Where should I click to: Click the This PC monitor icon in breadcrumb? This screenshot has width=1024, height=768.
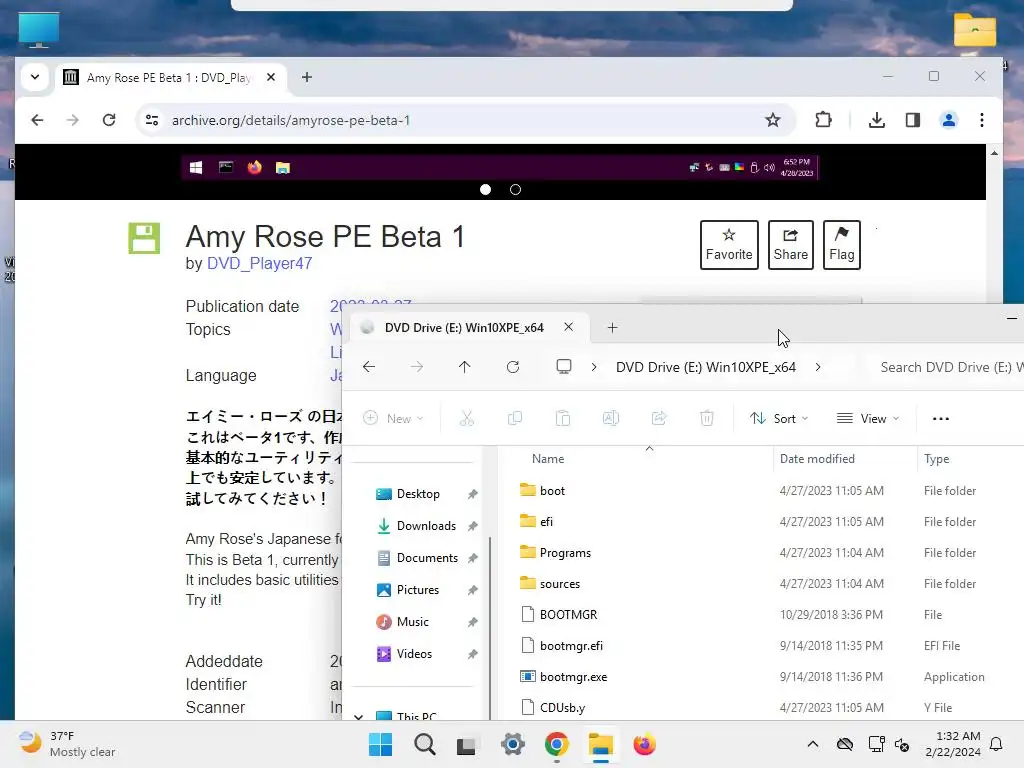(x=564, y=367)
